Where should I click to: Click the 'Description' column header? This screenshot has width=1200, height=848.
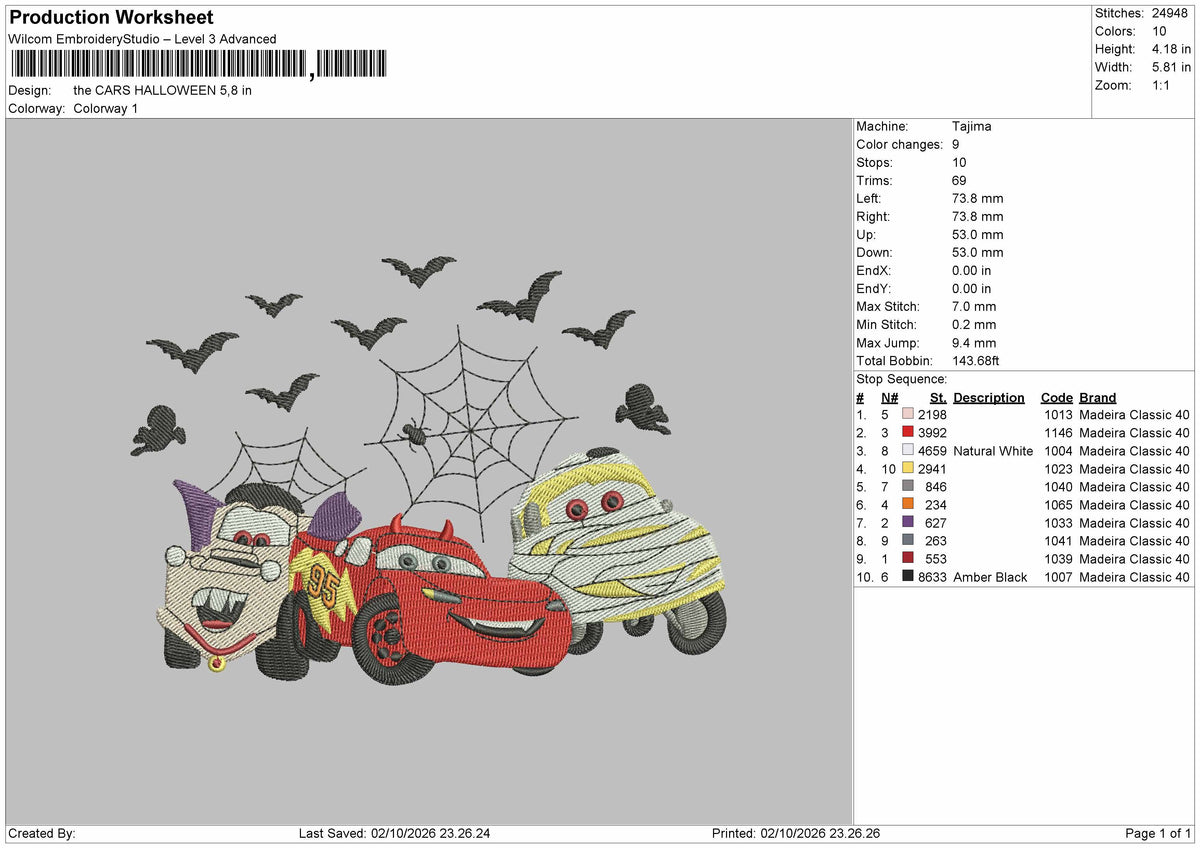click(989, 397)
